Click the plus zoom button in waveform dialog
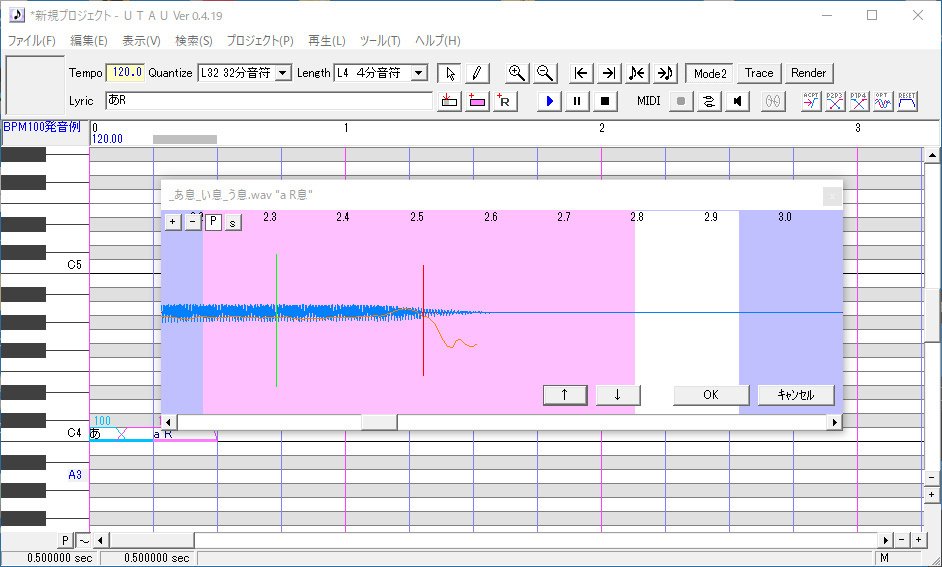The height and width of the screenshot is (567, 942). (172, 222)
